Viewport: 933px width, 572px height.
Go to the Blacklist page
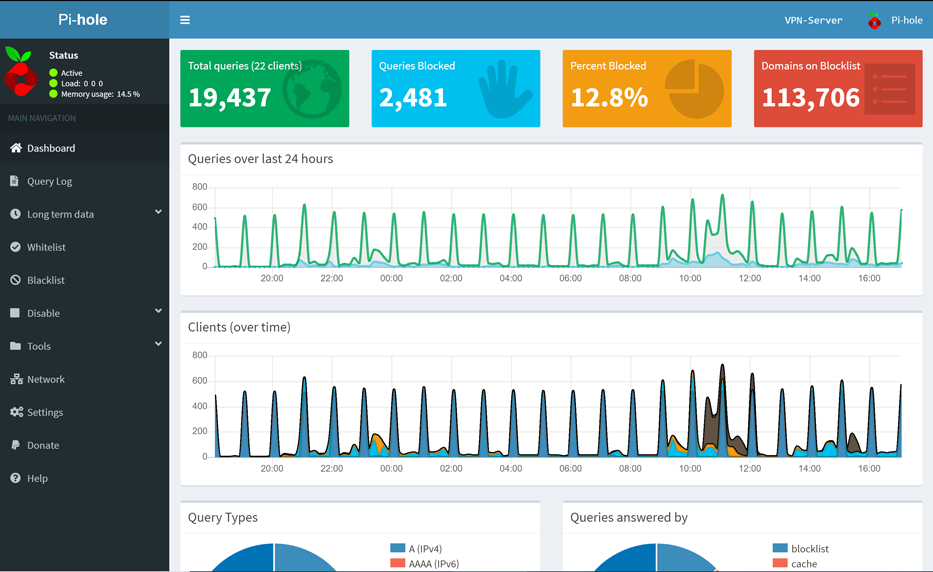(x=84, y=280)
